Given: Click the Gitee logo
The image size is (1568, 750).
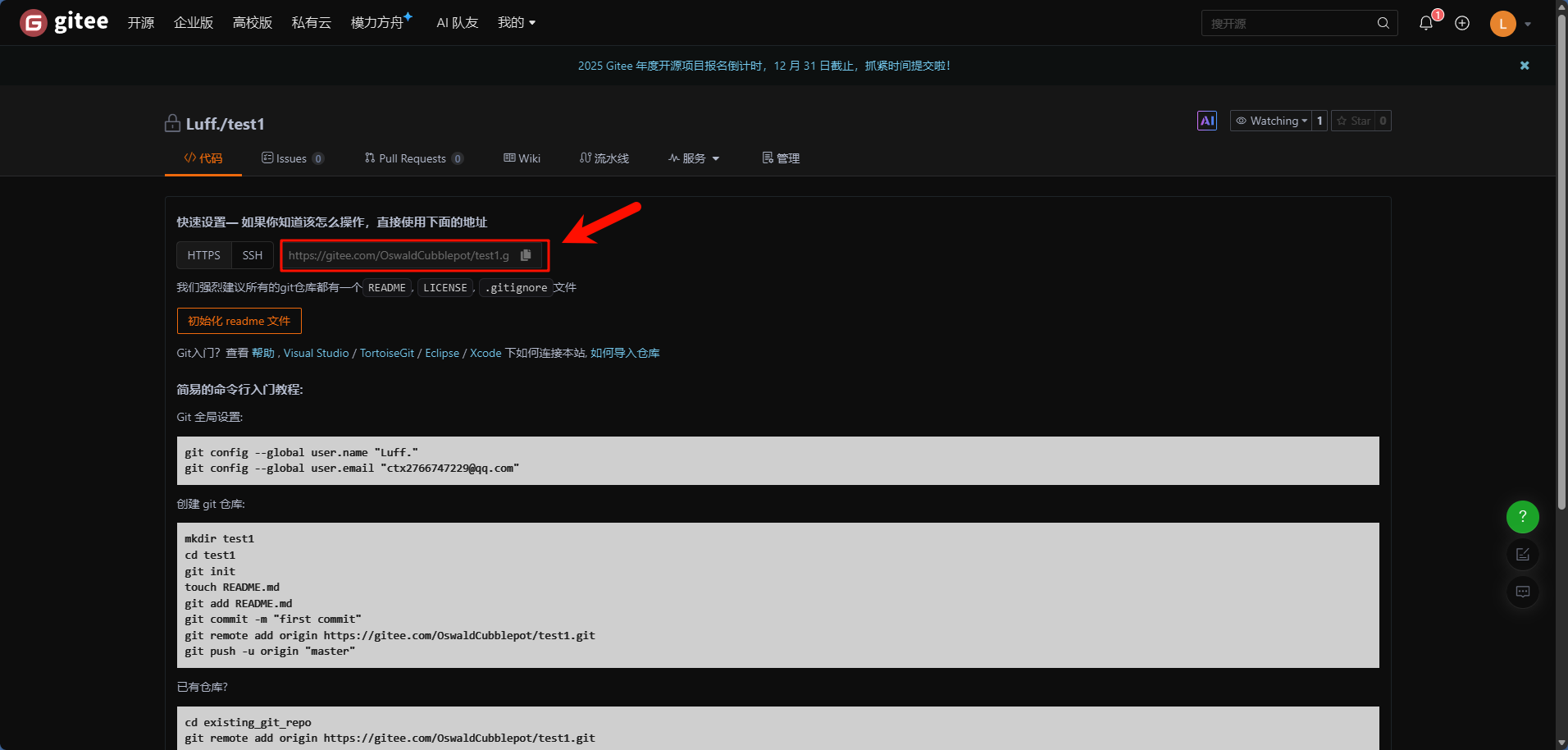Looking at the screenshot, I should 64,22.
